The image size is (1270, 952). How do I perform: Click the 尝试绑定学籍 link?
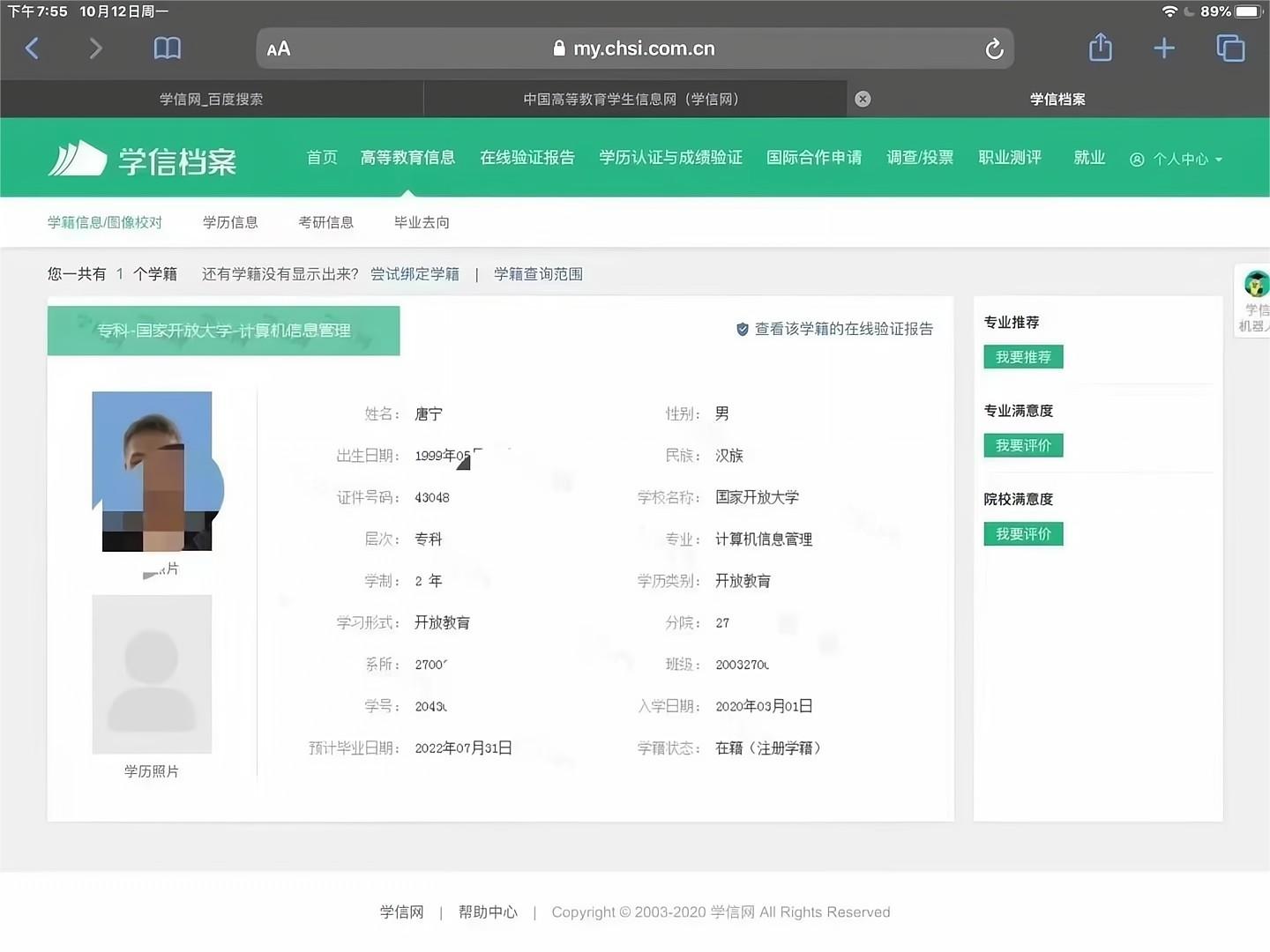415,274
